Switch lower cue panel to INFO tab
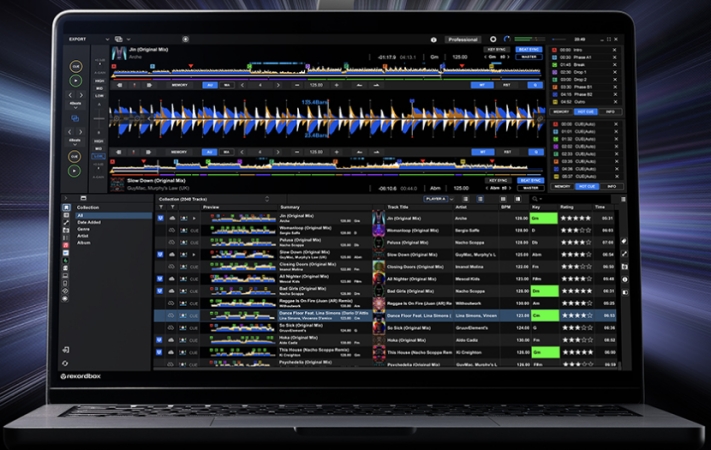 tap(612, 186)
